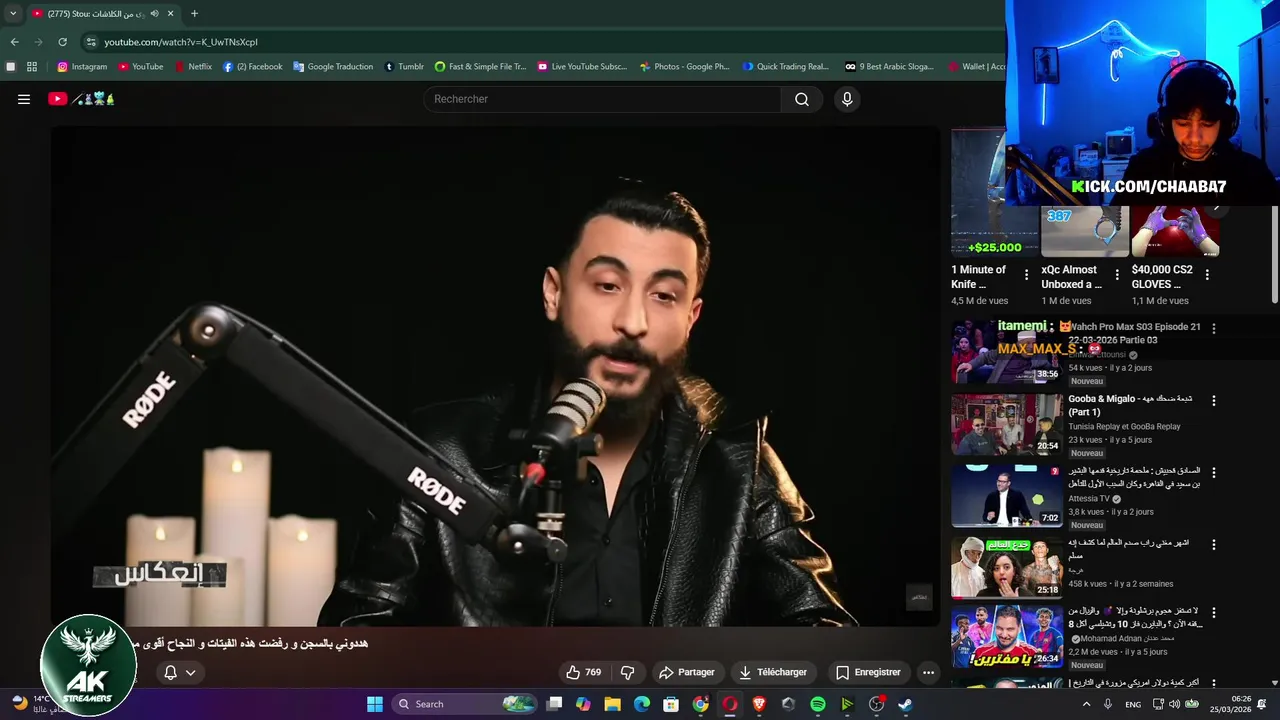Open the Tumblr bookmark
Viewport: 1280px width, 720px height.
click(x=404, y=67)
